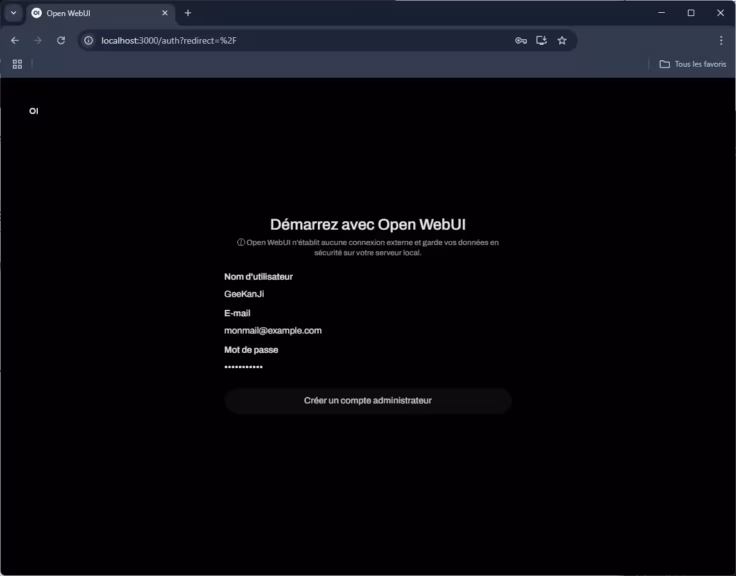Open the Chrome three-dot menu

721,40
